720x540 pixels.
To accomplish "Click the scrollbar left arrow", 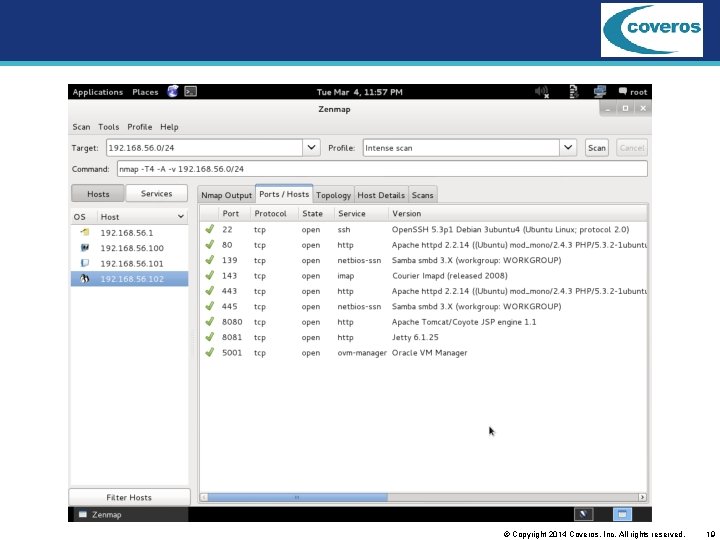I will [204, 497].
